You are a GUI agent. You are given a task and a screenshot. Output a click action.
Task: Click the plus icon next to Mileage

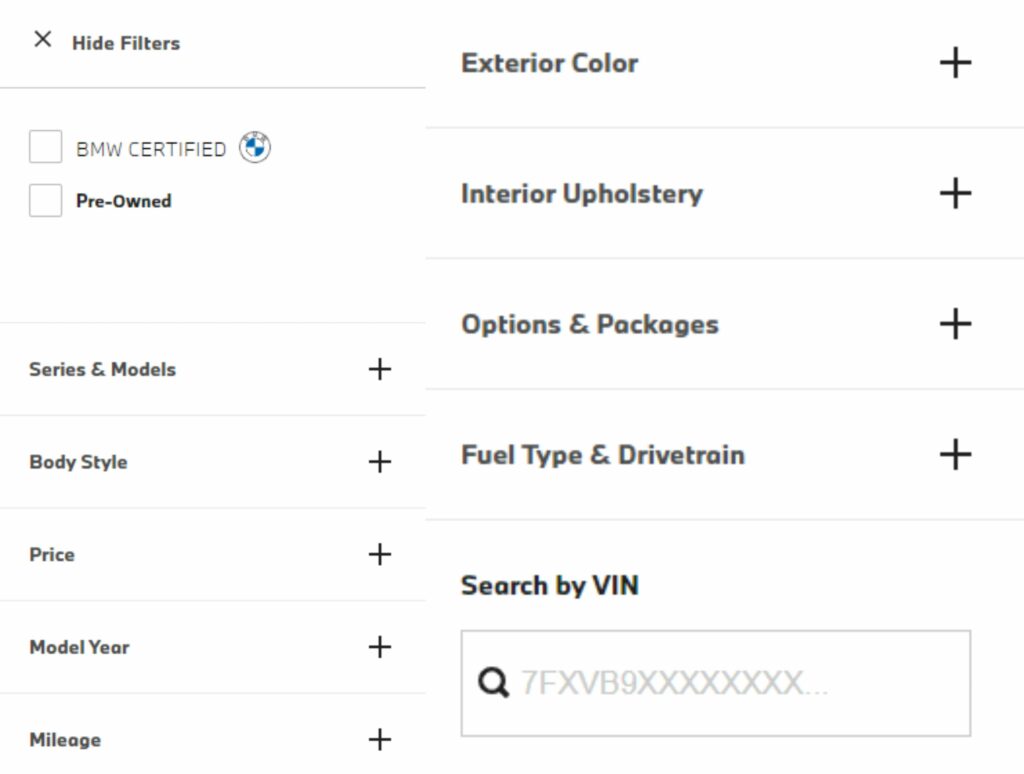[x=380, y=740]
